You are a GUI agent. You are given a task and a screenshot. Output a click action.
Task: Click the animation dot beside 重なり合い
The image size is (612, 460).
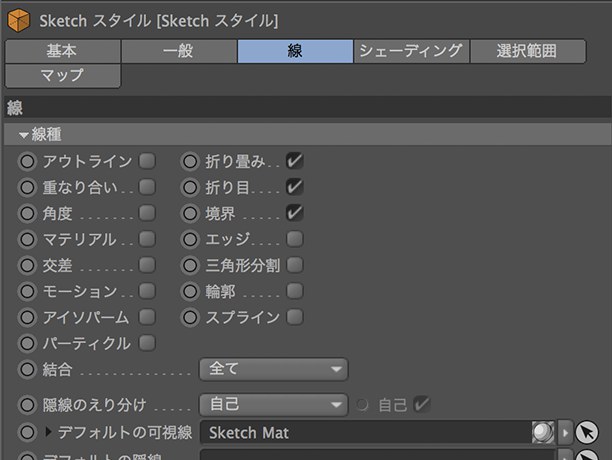tap(27, 187)
